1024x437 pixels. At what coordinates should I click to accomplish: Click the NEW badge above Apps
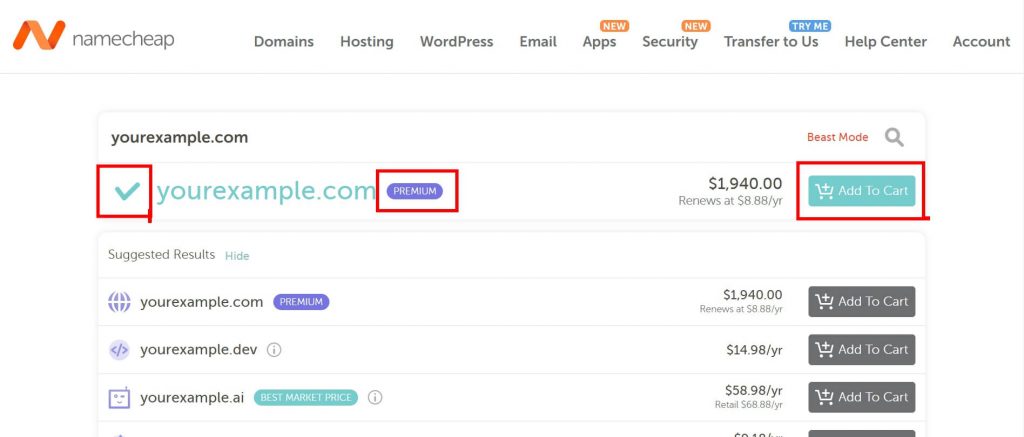pos(614,26)
